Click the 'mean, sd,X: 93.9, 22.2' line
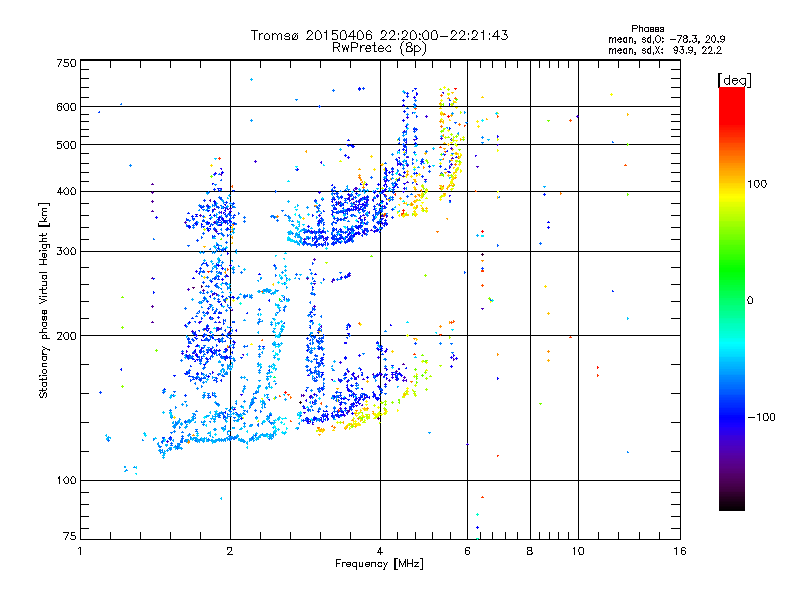The width and height of the screenshot is (800, 600). [664, 50]
